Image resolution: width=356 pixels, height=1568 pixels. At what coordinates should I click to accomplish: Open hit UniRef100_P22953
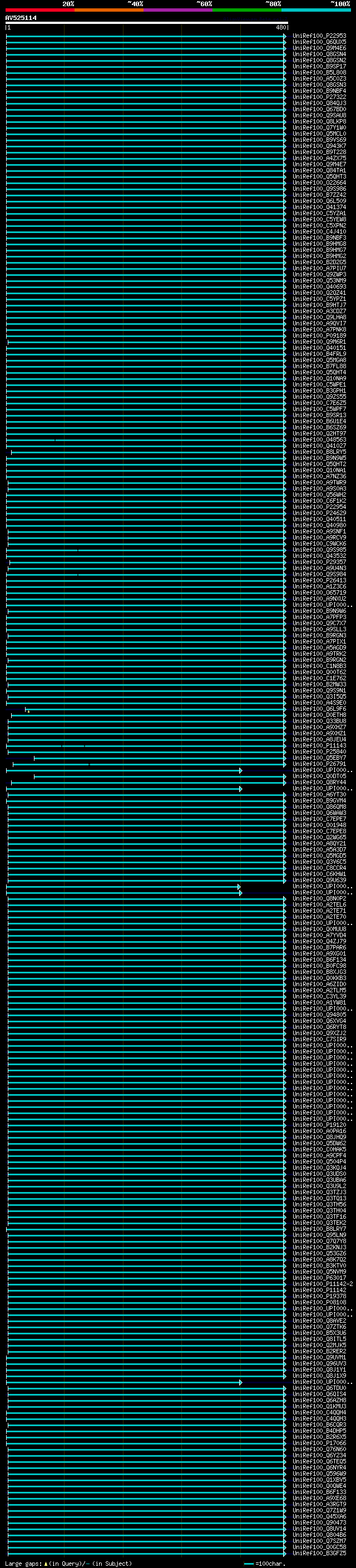pyautogui.click(x=319, y=36)
